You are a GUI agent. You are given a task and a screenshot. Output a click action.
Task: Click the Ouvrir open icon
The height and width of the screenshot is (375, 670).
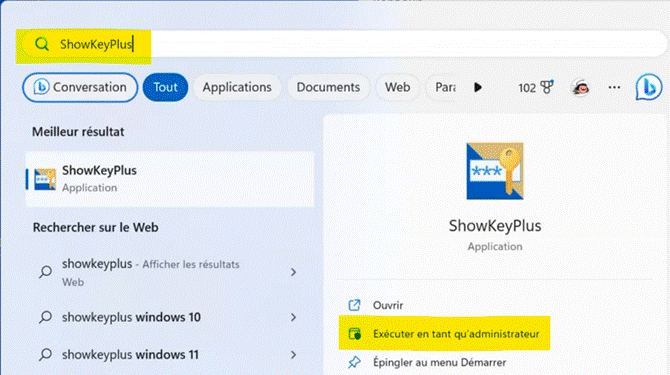pos(354,305)
